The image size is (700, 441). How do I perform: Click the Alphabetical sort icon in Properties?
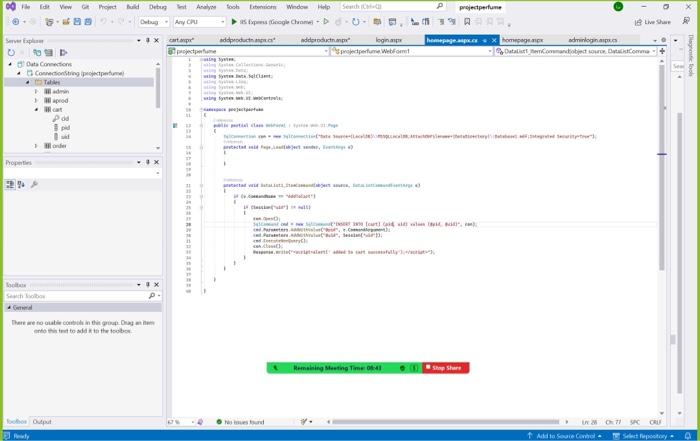tap(21, 184)
